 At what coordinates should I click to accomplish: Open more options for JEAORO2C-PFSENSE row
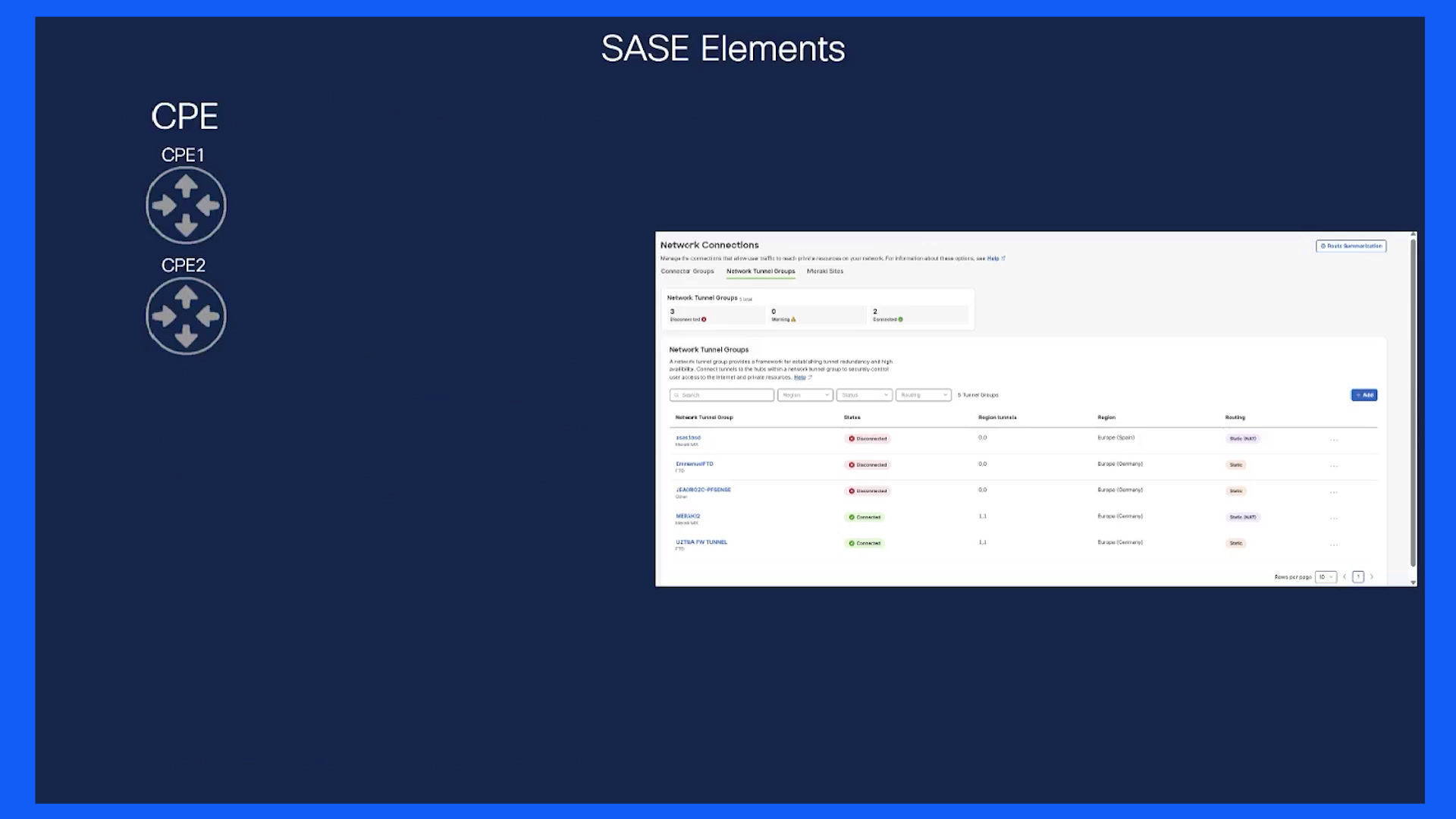click(x=1334, y=492)
